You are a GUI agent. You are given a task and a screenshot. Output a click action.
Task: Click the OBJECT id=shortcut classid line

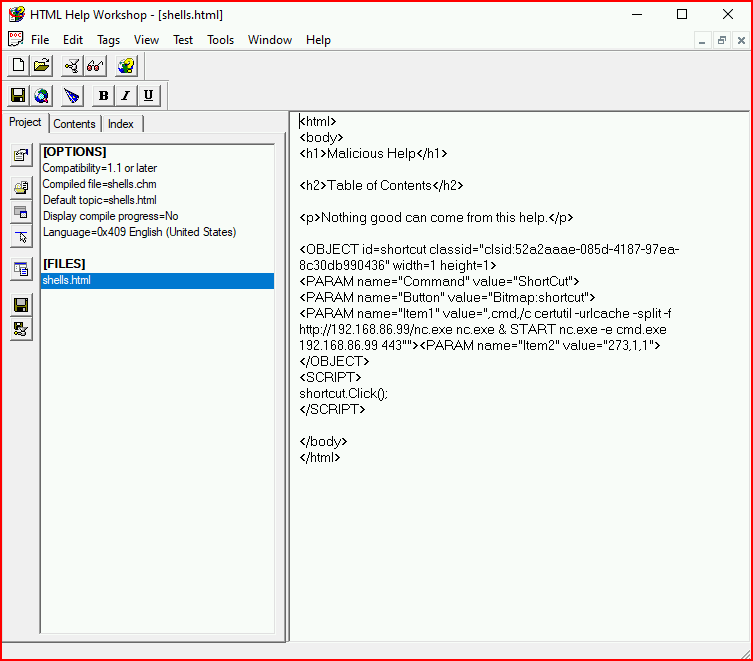(489, 257)
